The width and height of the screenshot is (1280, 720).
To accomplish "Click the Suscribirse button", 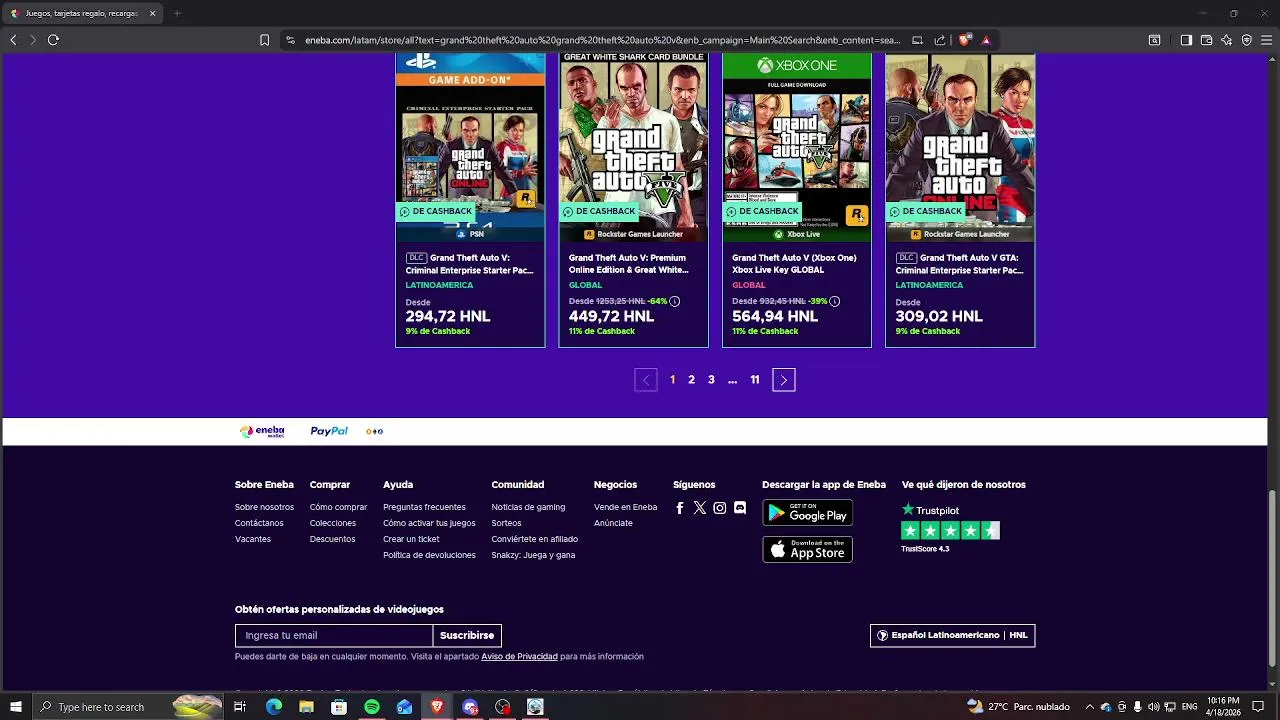I will tap(467, 635).
